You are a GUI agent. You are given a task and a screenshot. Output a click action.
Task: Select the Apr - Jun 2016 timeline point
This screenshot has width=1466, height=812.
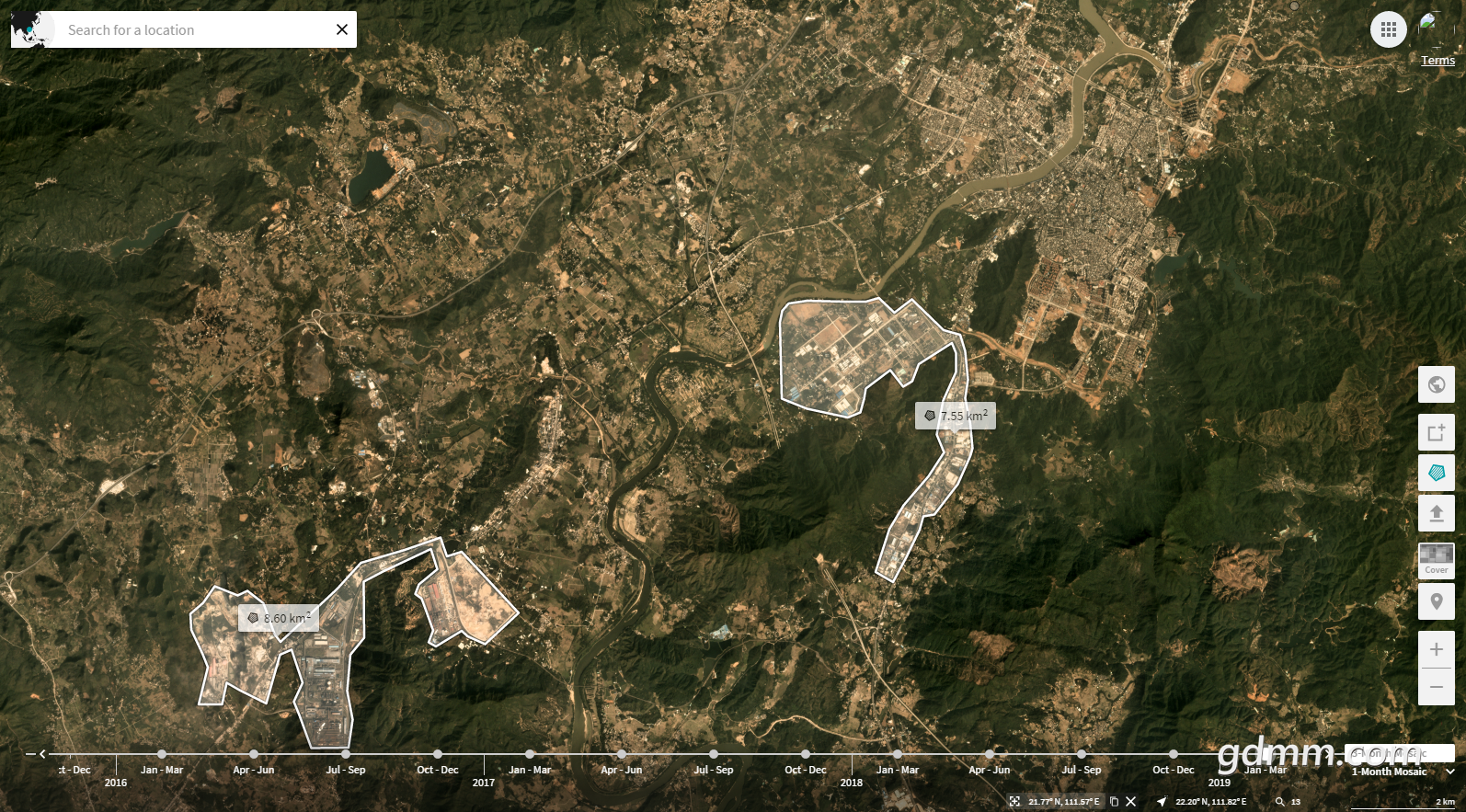254,754
